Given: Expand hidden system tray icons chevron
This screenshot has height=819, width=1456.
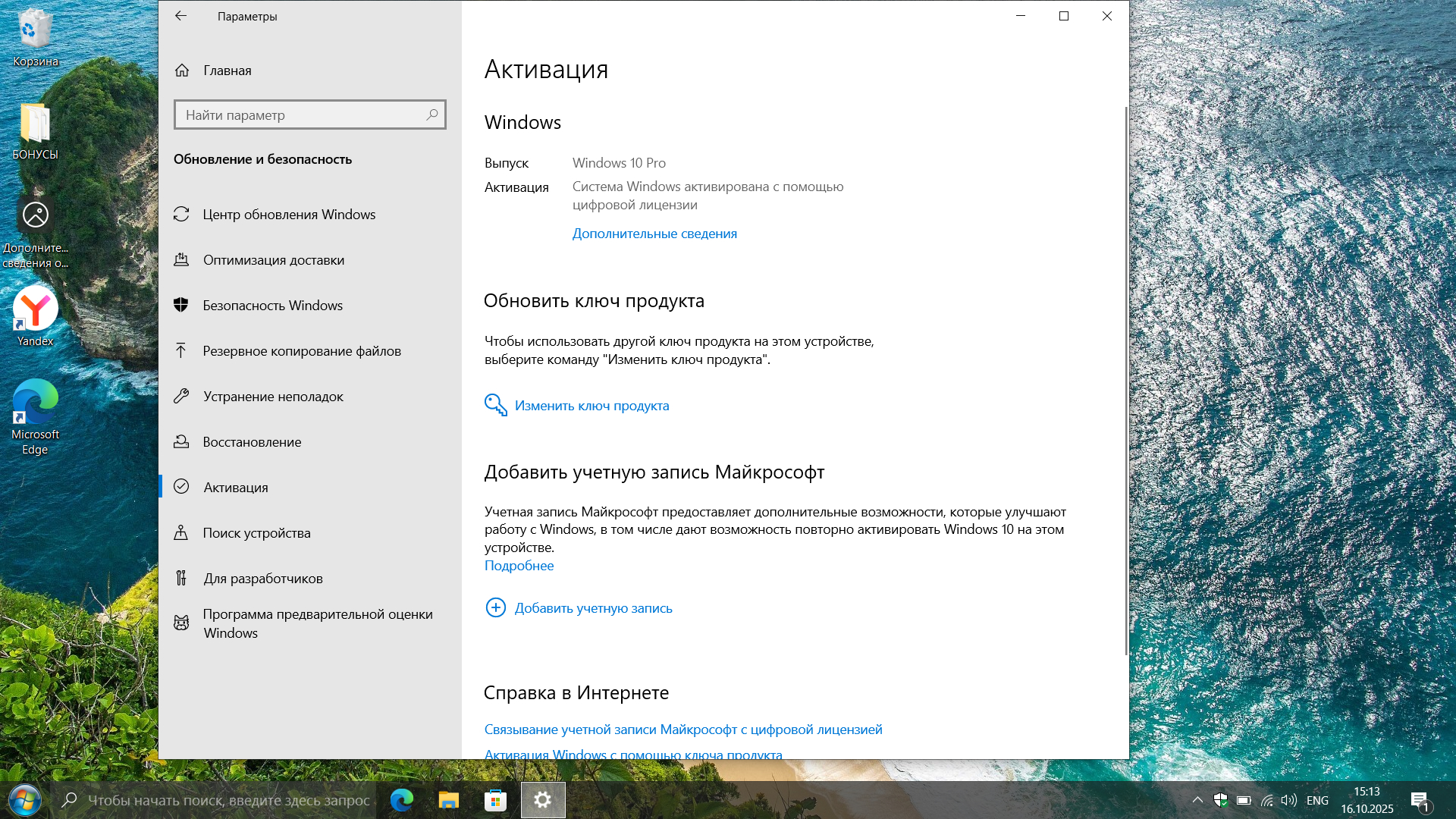Looking at the screenshot, I should pyautogui.click(x=1197, y=800).
